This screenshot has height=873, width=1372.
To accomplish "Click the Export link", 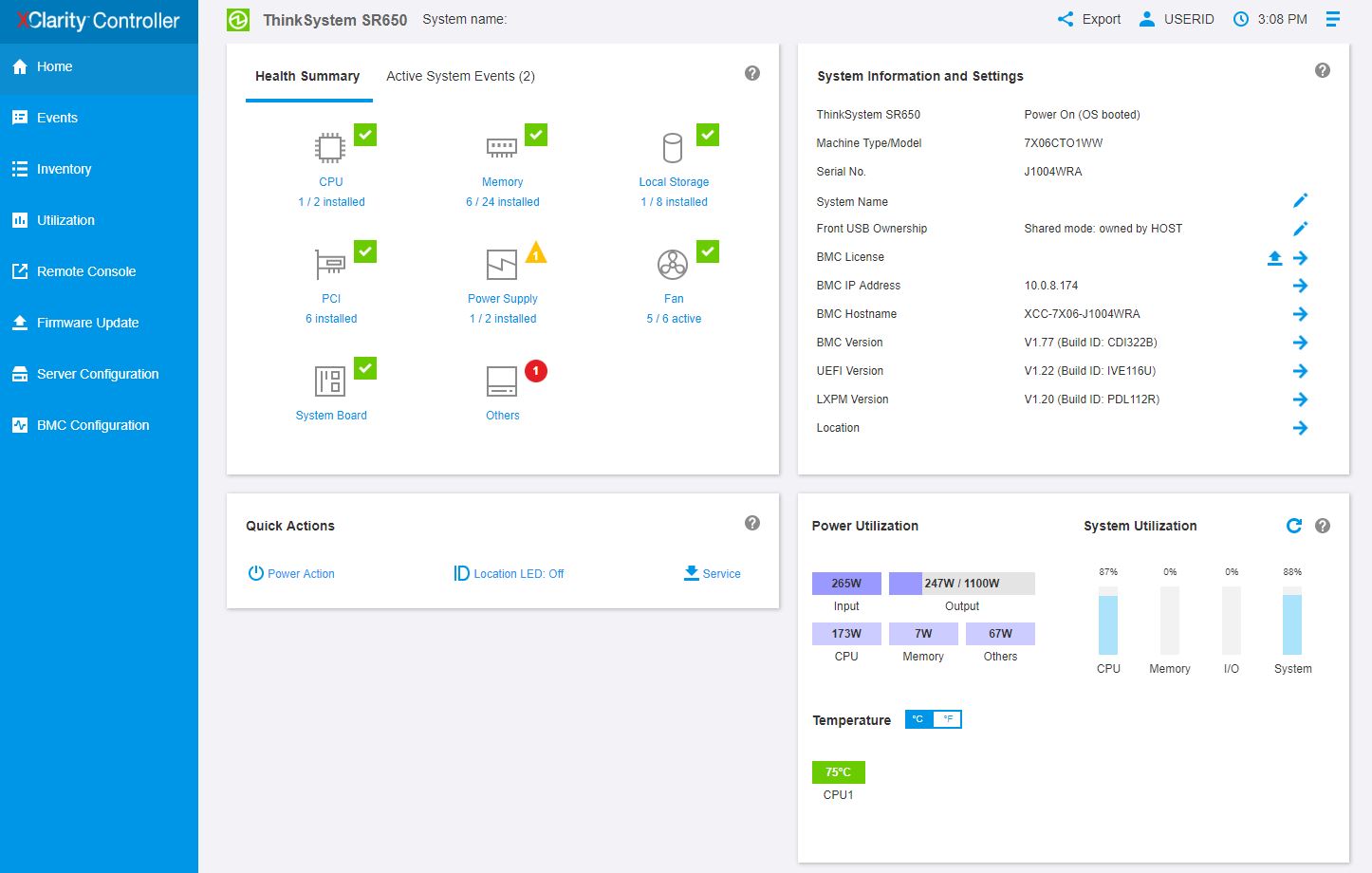I will pos(1089,19).
